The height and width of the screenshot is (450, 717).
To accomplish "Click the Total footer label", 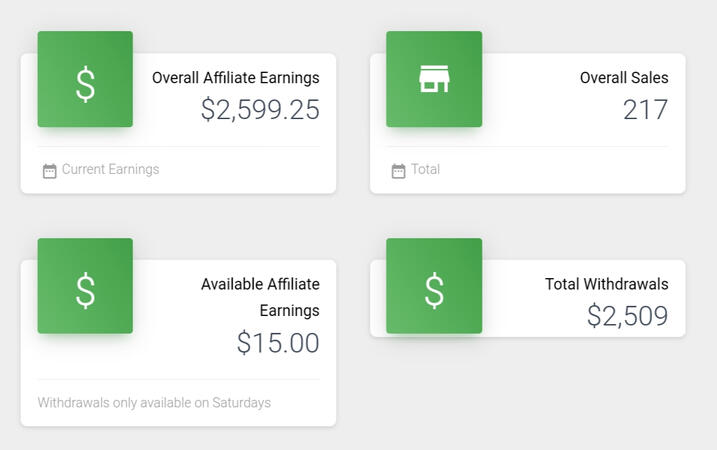I will pos(425,170).
